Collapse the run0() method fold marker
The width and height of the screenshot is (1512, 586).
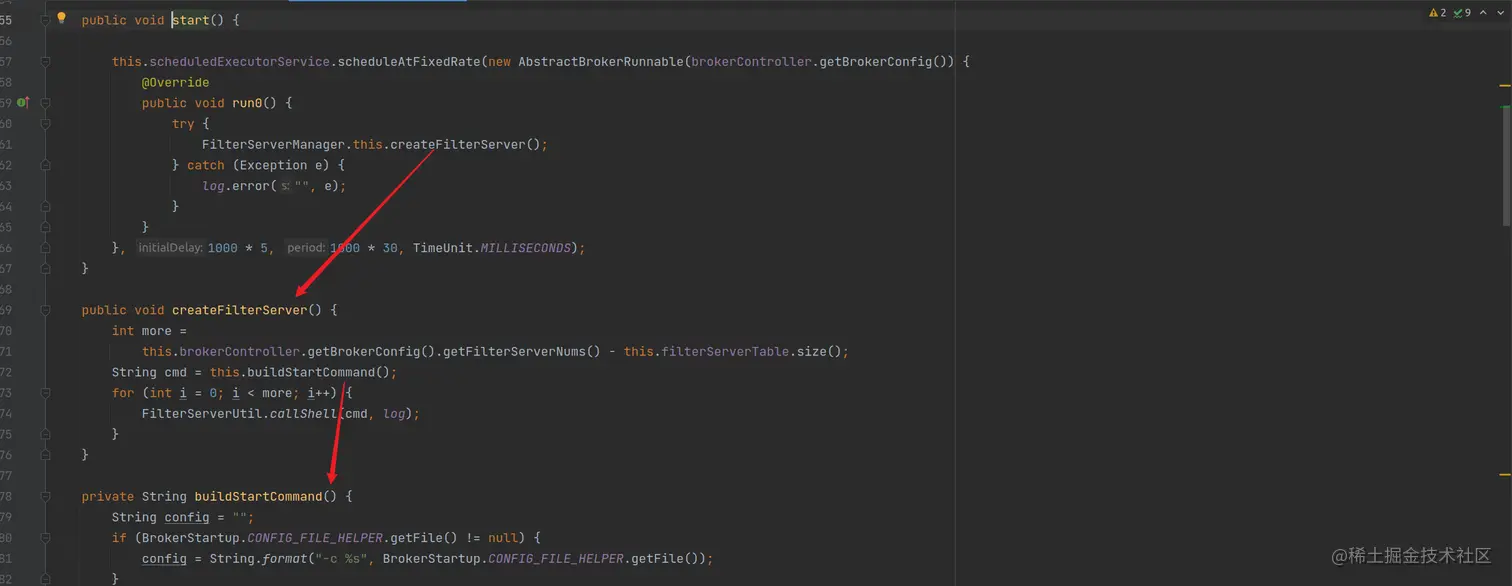point(45,103)
